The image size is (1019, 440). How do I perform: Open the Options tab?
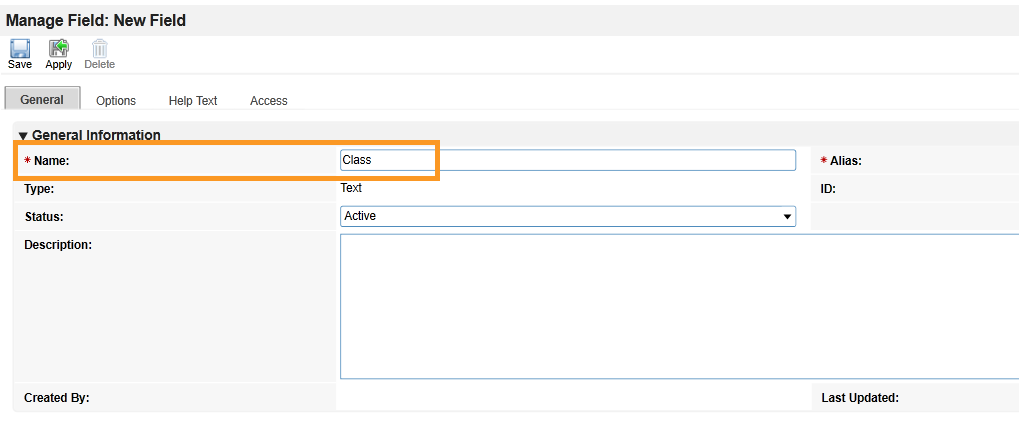[116, 101]
